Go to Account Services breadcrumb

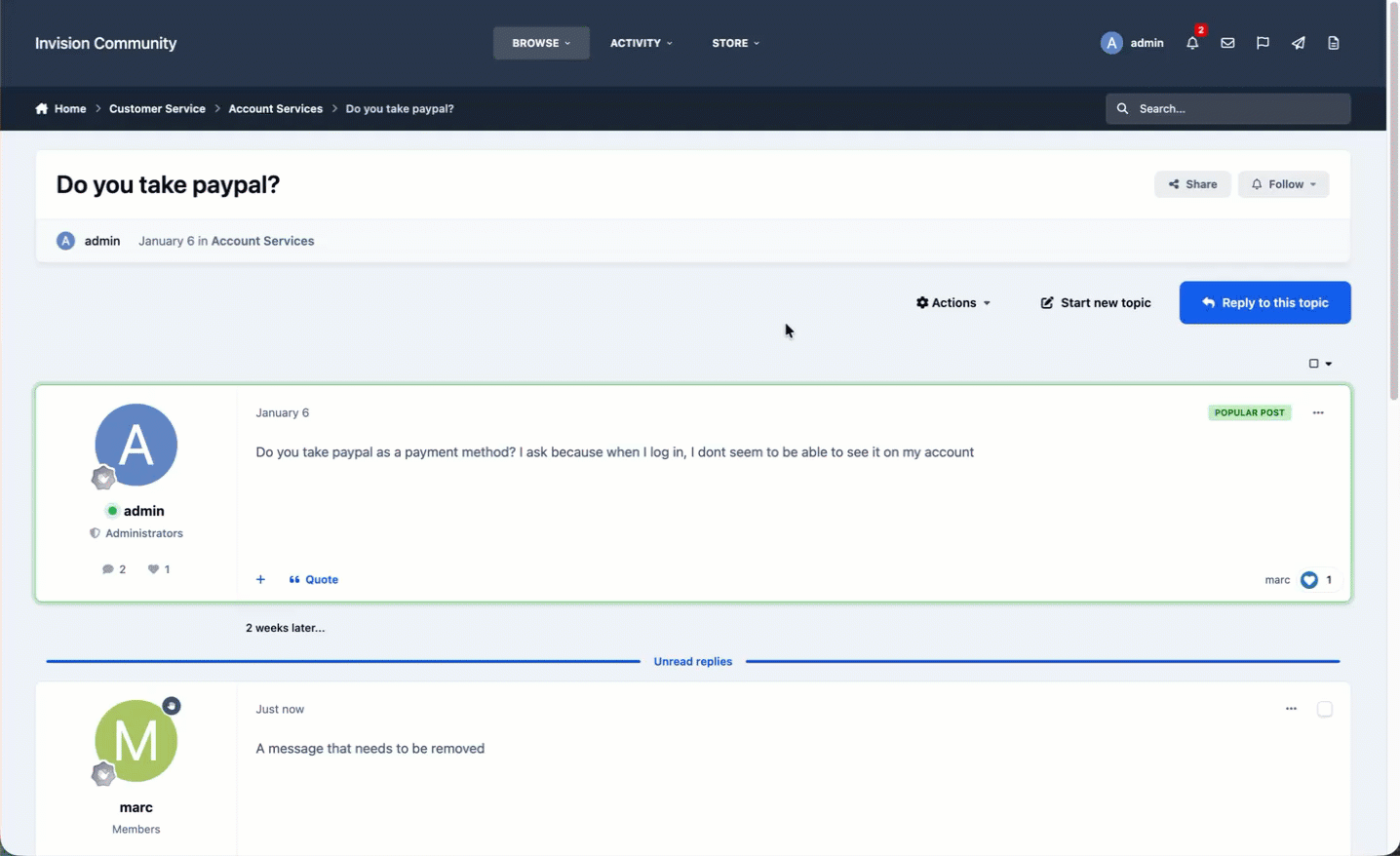pyautogui.click(x=275, y=108)
